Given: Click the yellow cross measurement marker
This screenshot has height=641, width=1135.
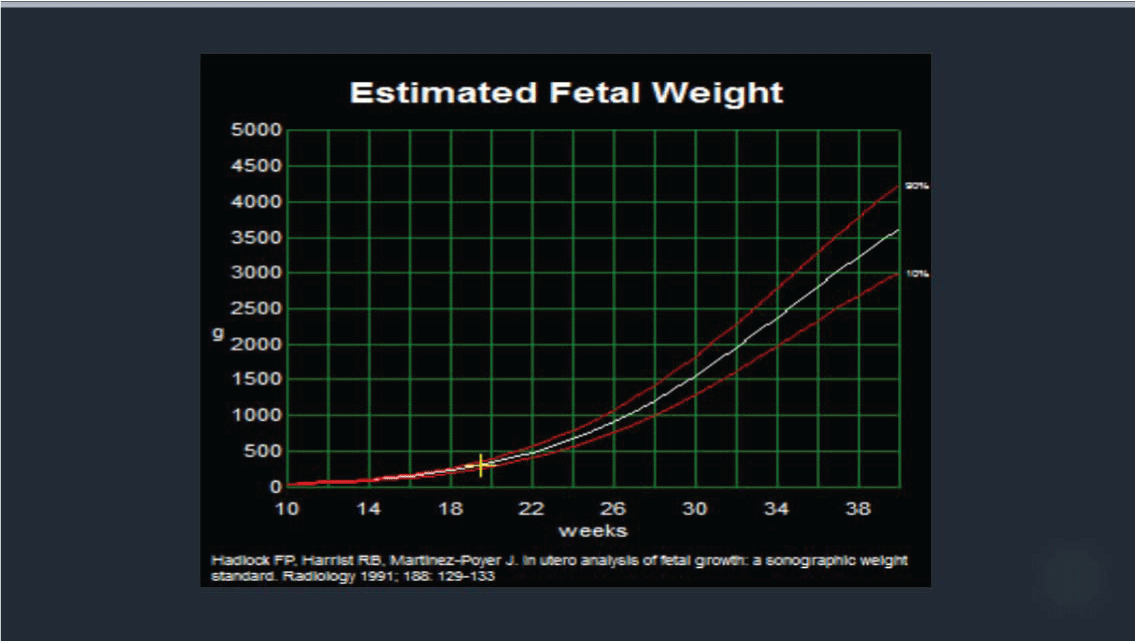Looking at the screenshot, I should click(481, 465).
